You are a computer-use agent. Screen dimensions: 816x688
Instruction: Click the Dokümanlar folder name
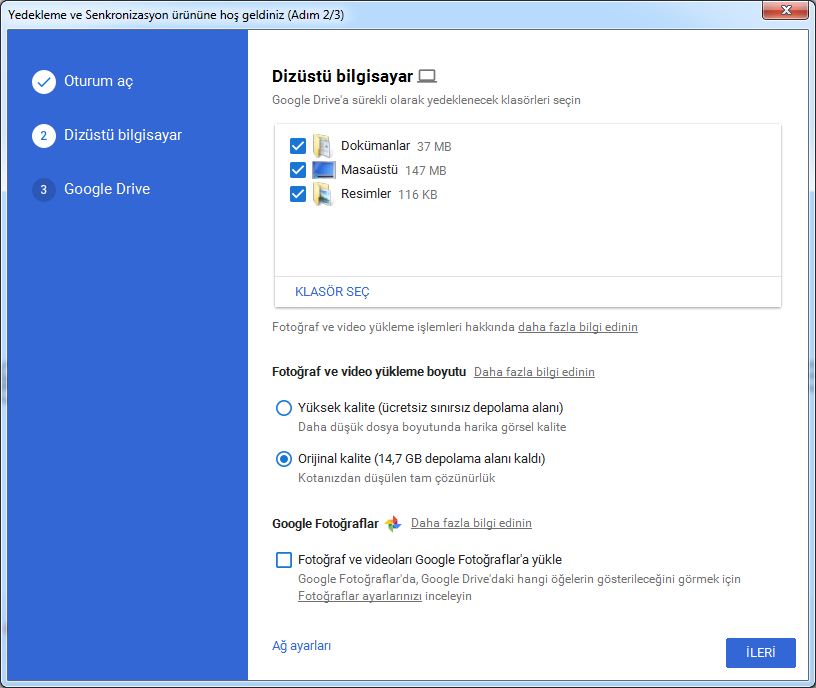(x=375, y=146)
